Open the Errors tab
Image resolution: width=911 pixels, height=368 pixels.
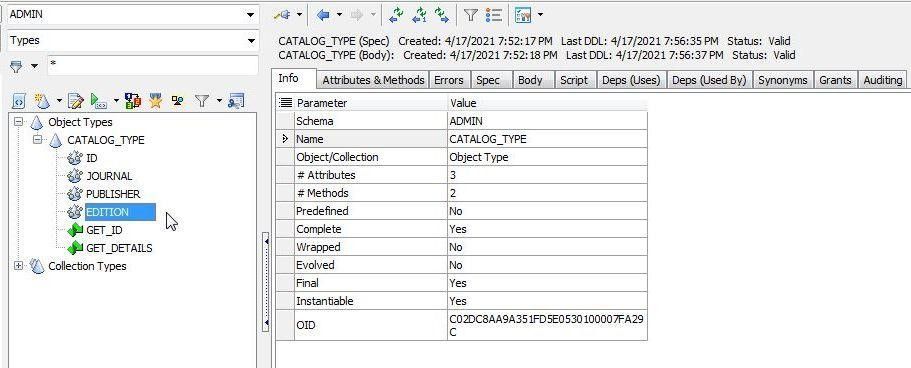click(449, 80)
